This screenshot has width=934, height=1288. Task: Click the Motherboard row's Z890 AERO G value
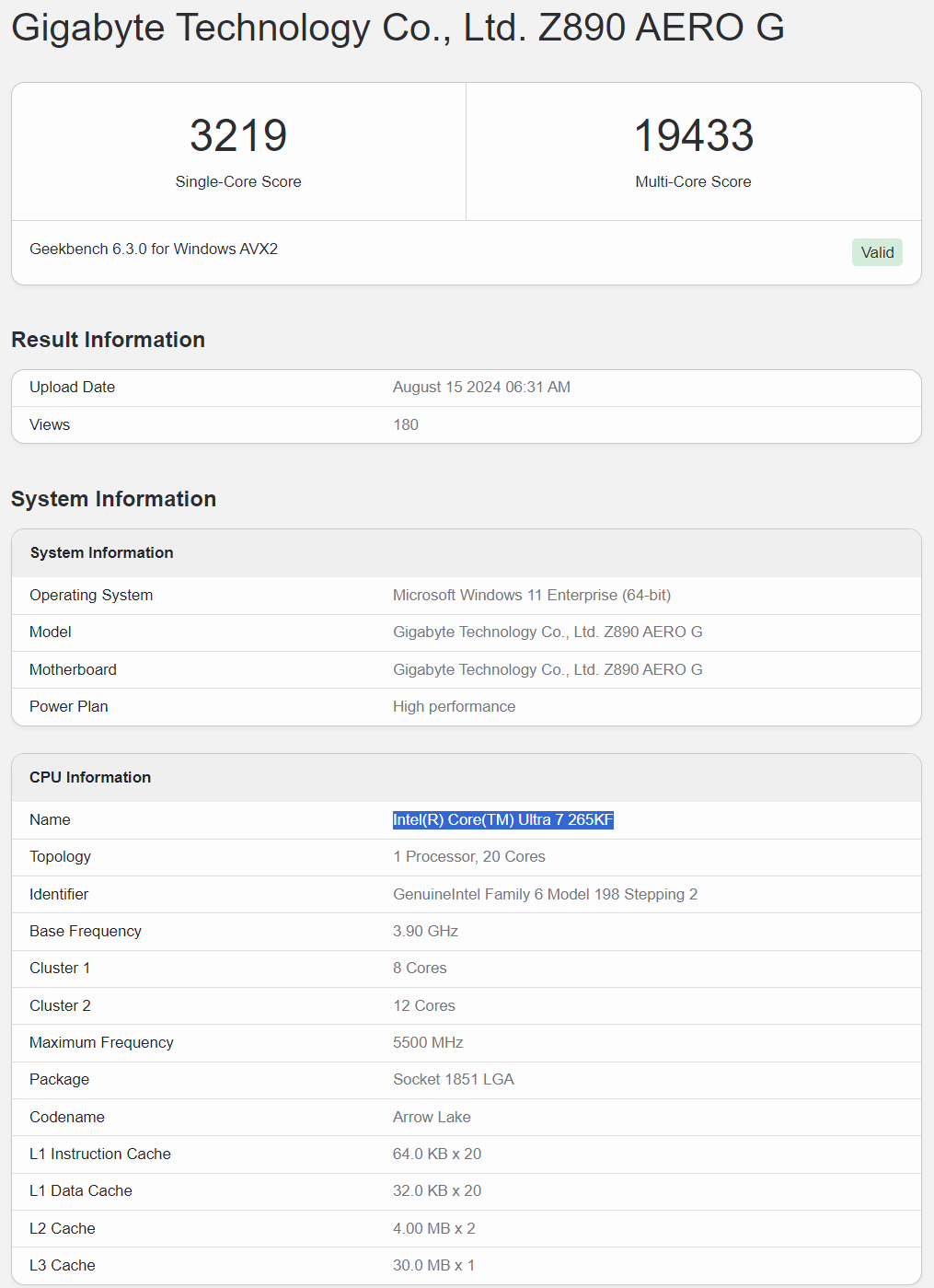coord(548,669)
